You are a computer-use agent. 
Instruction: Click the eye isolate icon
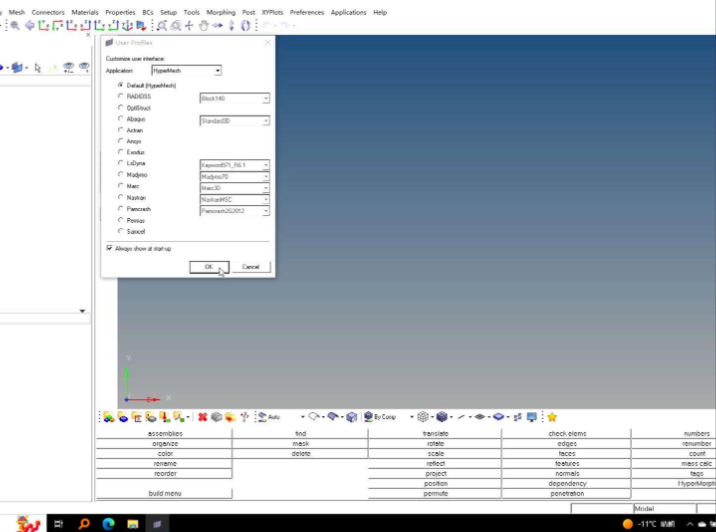pyautogui.click(x=84, y=67)
